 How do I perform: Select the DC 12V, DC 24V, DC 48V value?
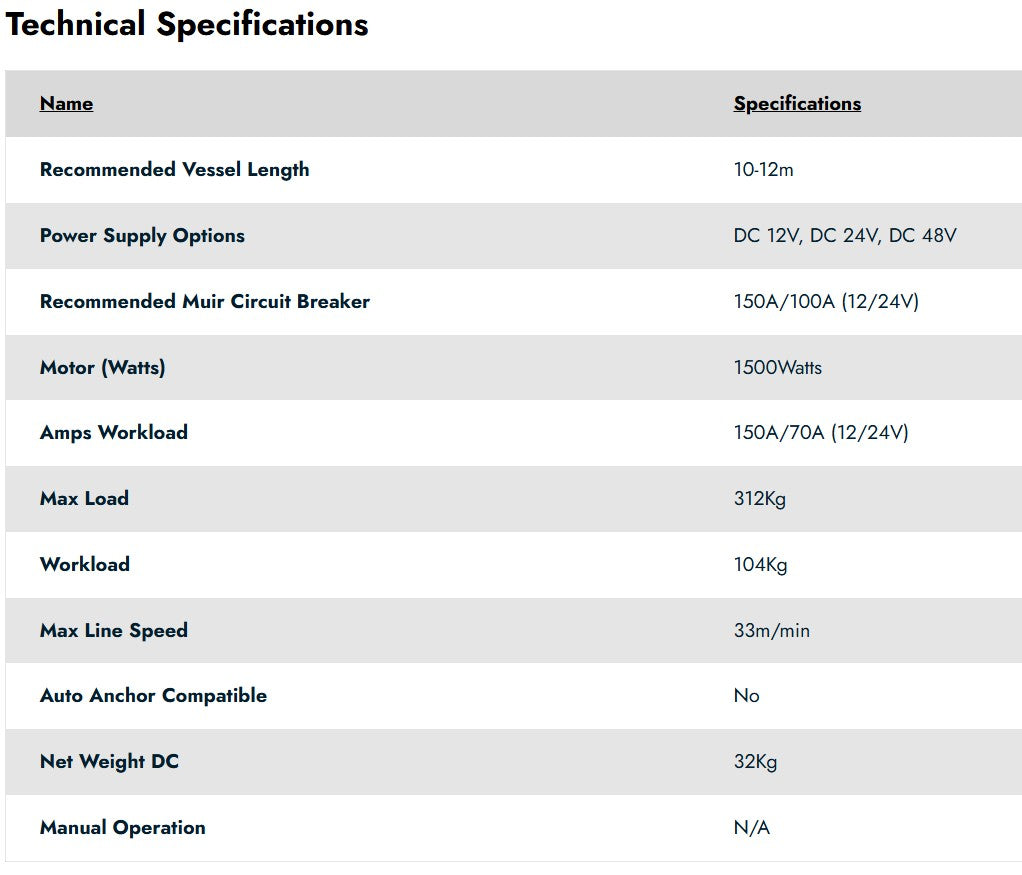(x=845, y=236)
